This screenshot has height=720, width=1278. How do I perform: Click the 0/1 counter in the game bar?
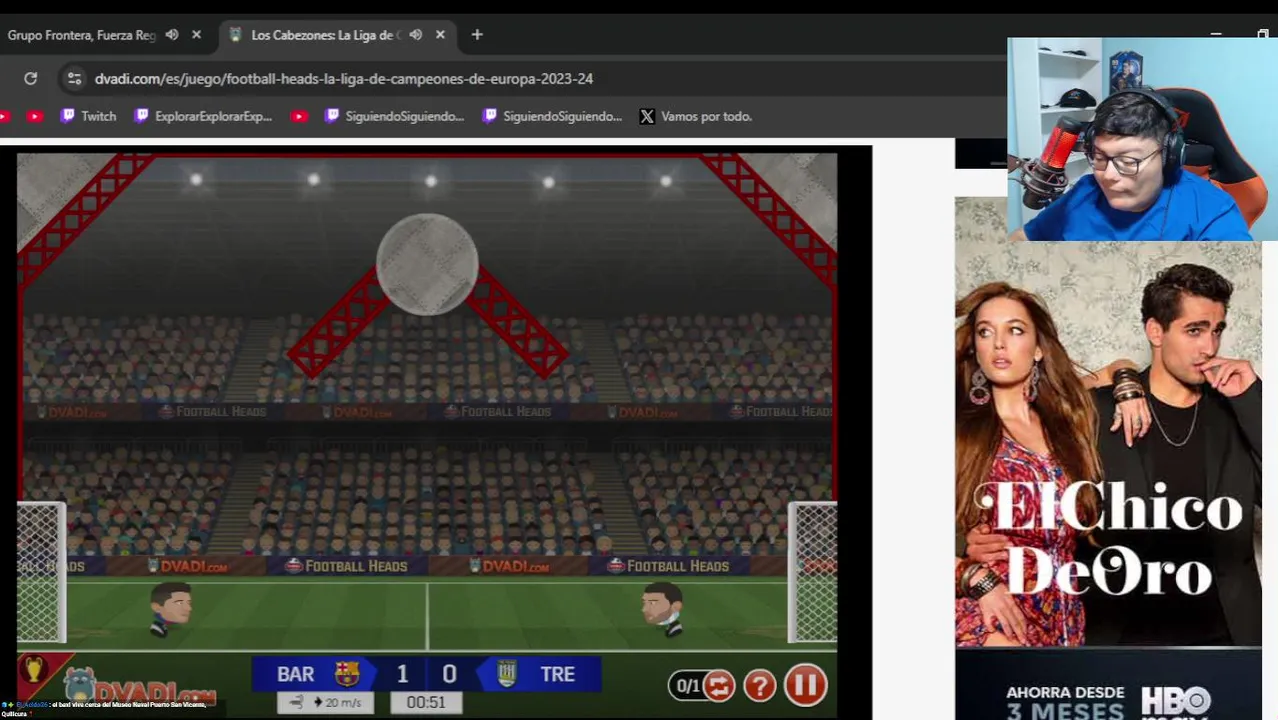[x=688, y=686]
